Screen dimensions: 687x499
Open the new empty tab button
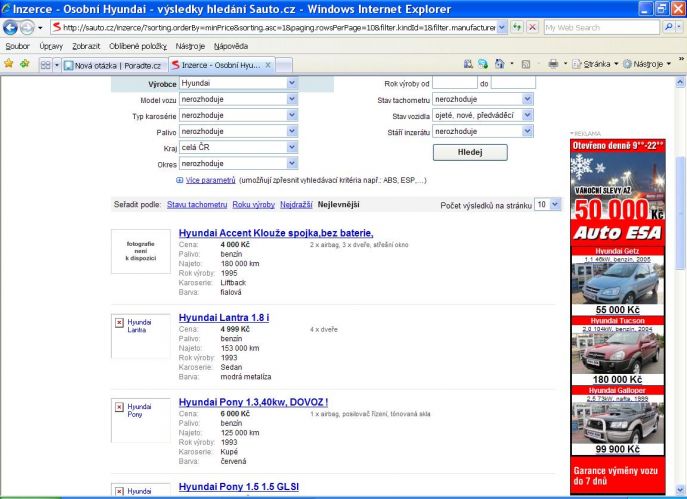click(x=284, y=65)
